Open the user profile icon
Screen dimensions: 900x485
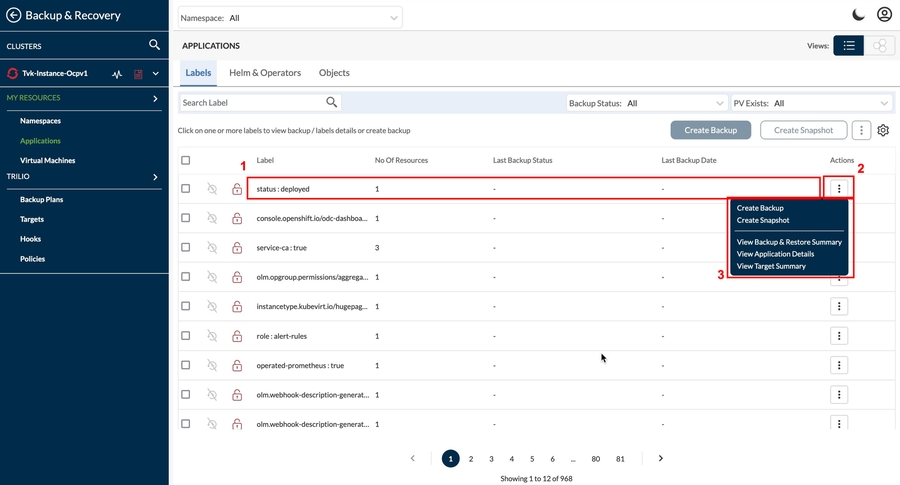point(884,15)
